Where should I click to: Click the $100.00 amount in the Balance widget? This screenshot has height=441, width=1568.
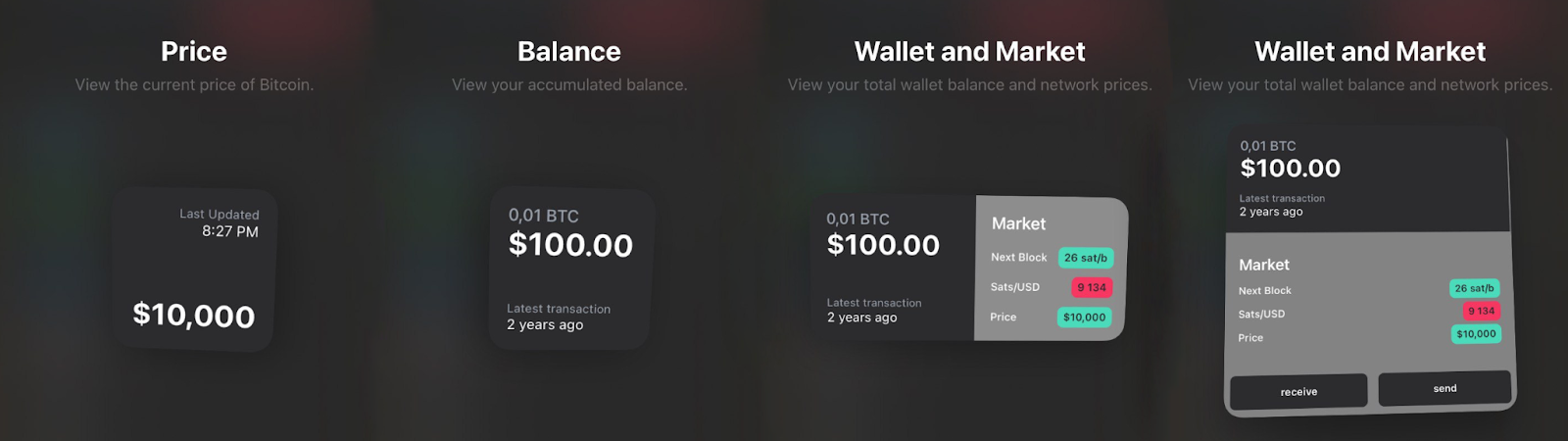point(570,244)
